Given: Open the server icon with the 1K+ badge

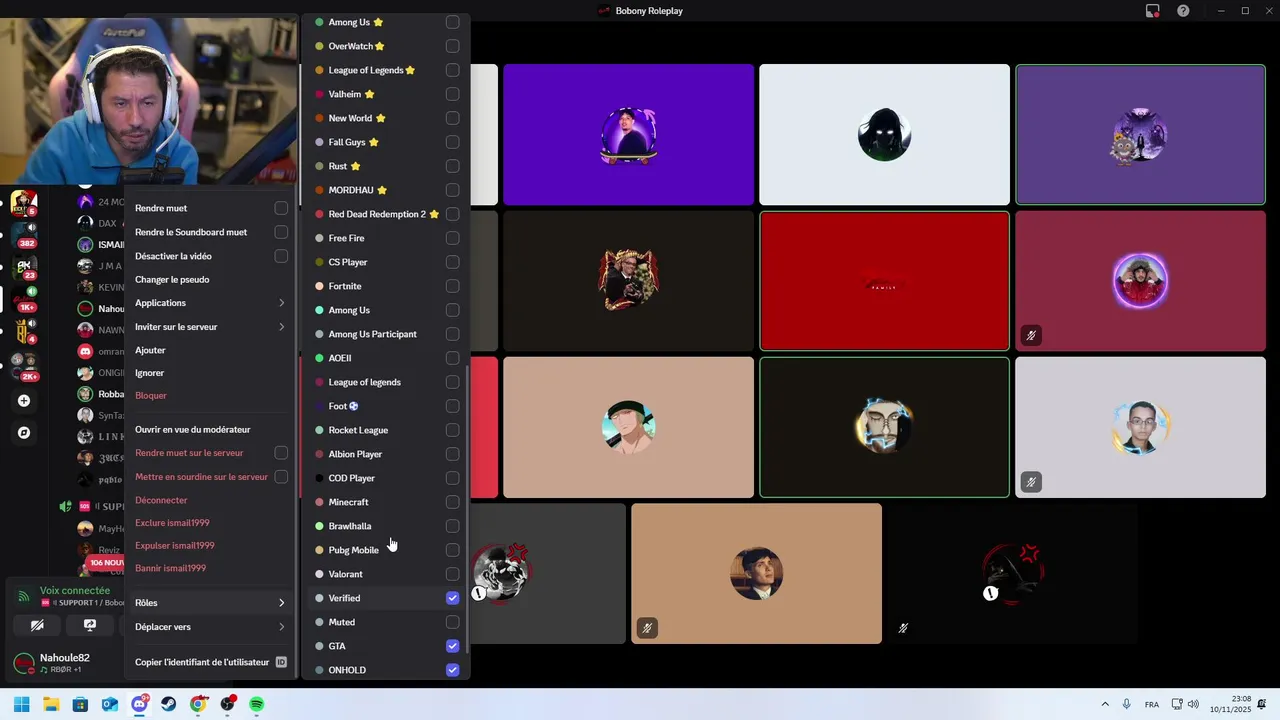Looking at the screenshot, I should [x=24, y=298].
